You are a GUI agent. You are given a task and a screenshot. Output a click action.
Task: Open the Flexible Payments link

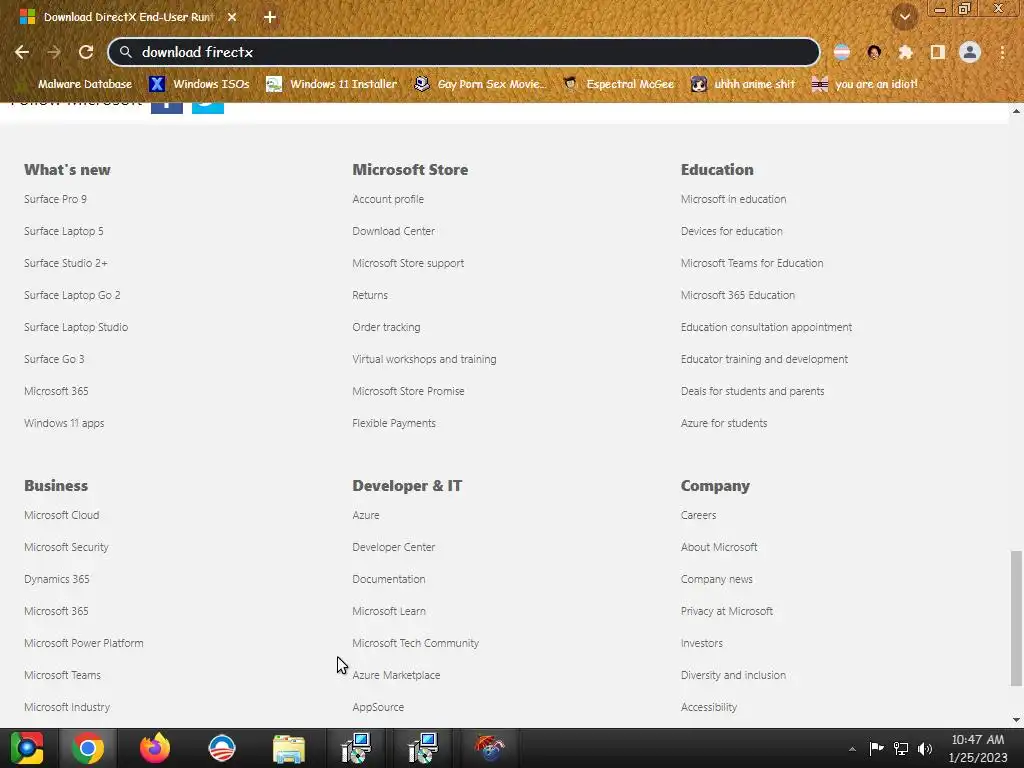coord(394,423)
